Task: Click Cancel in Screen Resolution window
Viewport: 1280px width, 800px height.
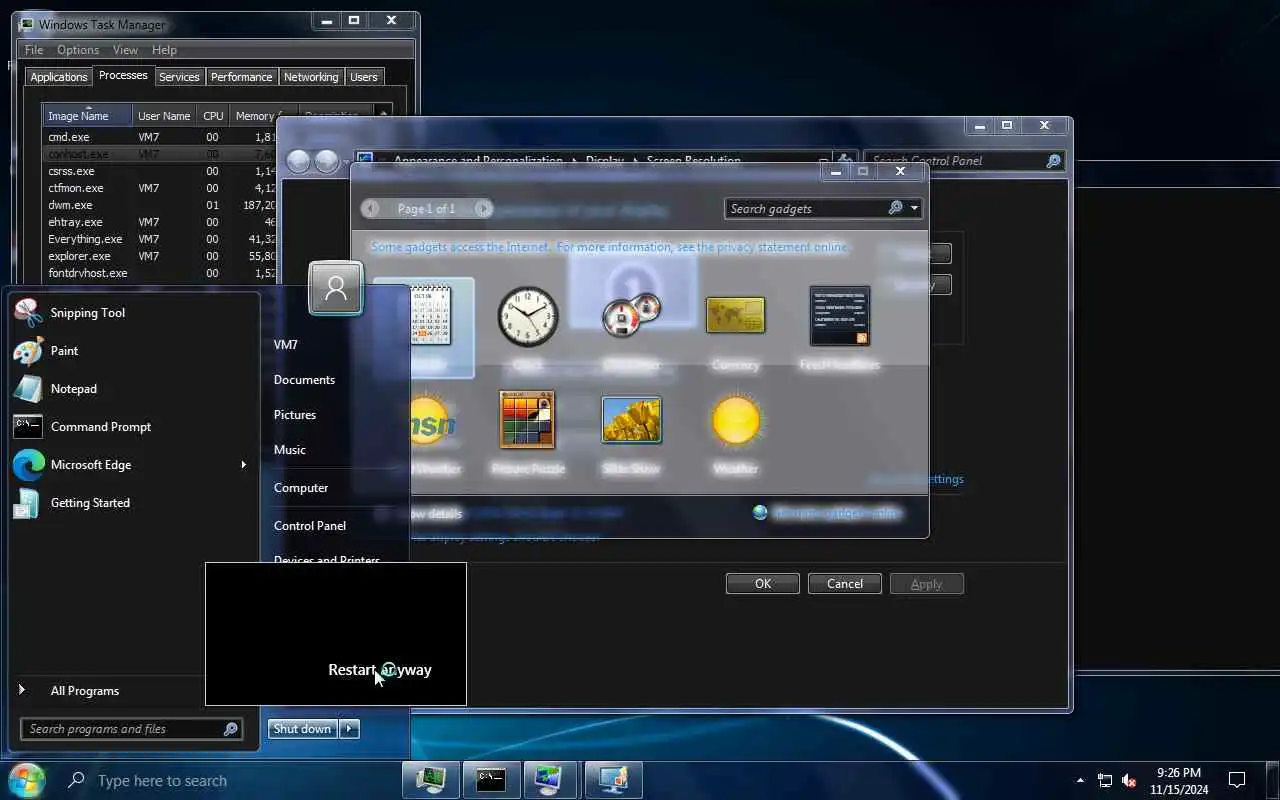Action: tap(845, 584)
